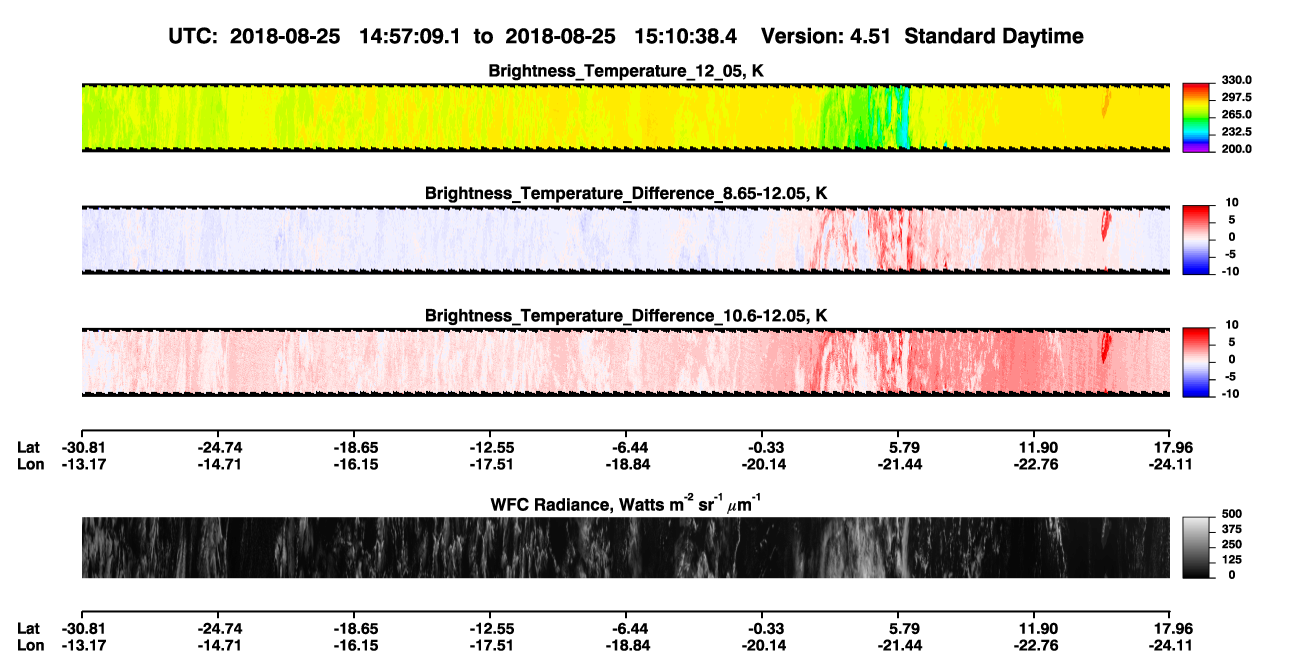Click the UTC time range header
1300x667 pixels.
coord(459,36)
